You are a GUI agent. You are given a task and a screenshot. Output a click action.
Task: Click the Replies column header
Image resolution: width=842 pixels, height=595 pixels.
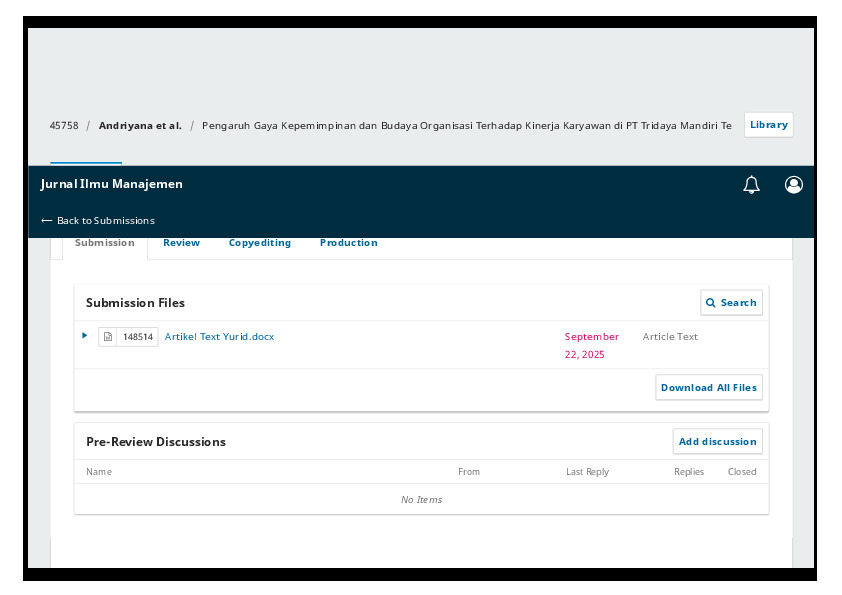689,471
